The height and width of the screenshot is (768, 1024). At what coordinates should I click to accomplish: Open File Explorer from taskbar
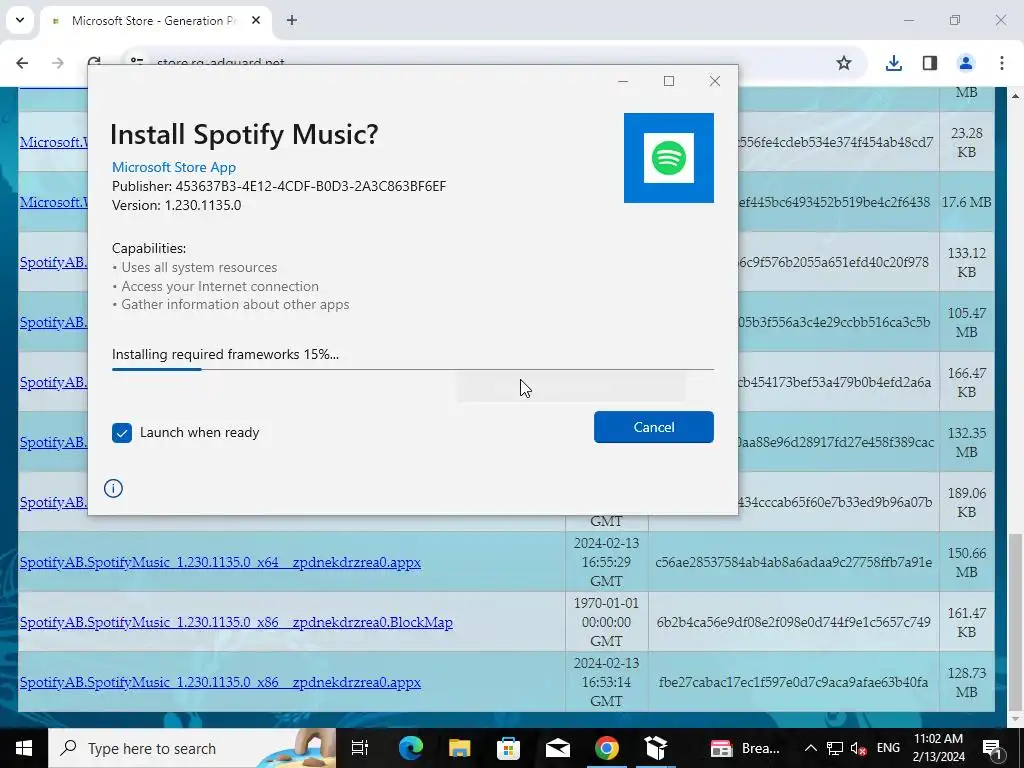coord(460,748)
